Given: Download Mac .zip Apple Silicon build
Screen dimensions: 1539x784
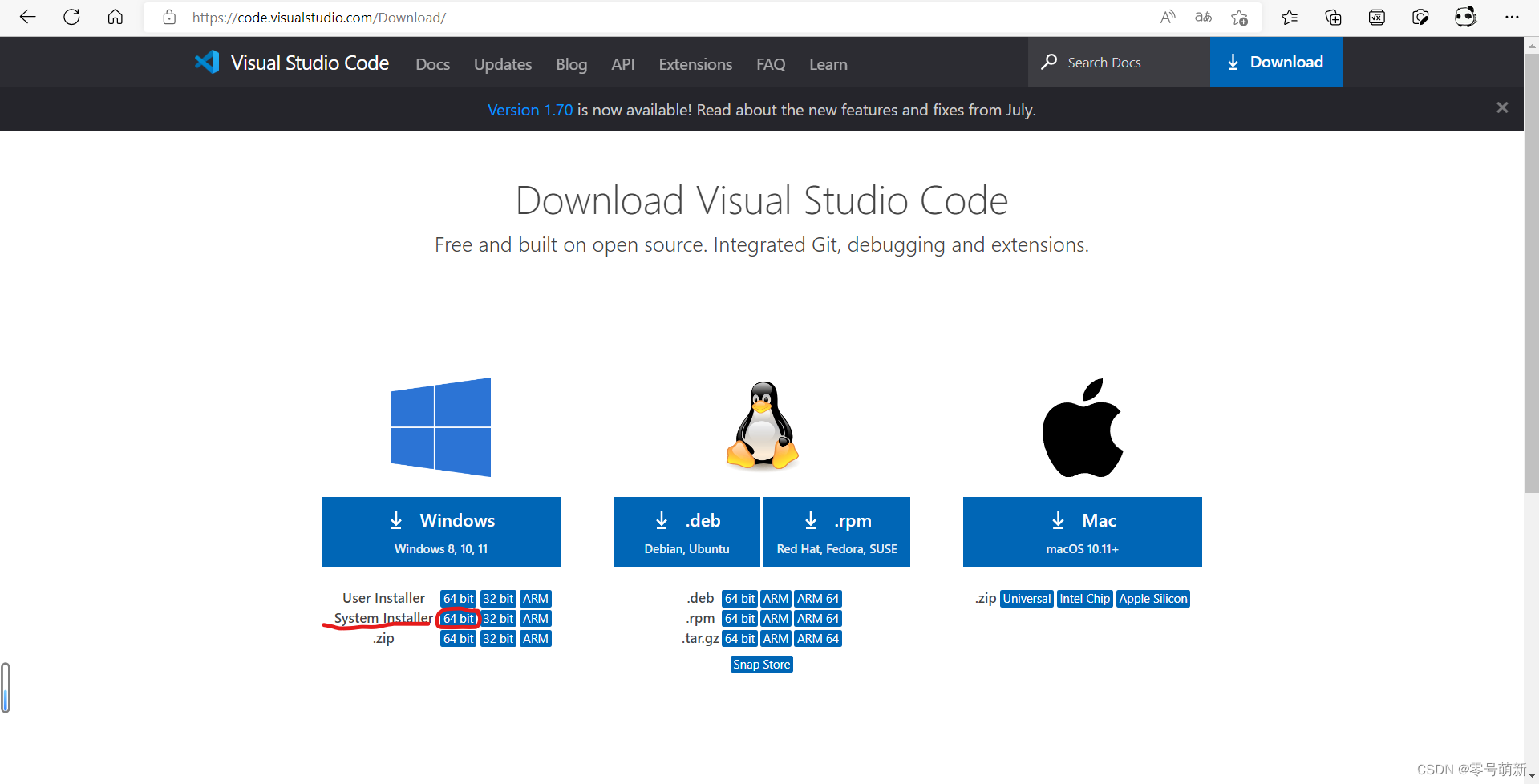Looking at the screenshot, I should click(1153, 599).
